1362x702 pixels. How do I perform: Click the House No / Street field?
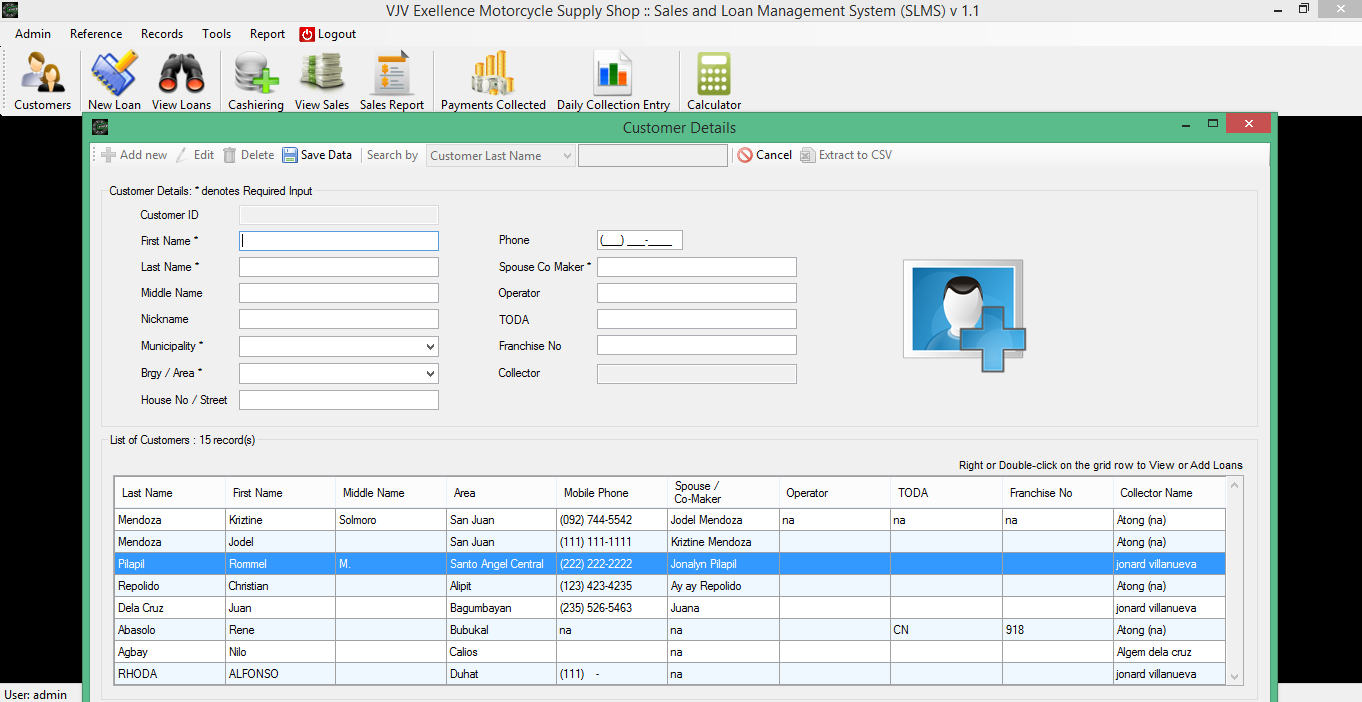pyautogui.click(x=339, y=400)
